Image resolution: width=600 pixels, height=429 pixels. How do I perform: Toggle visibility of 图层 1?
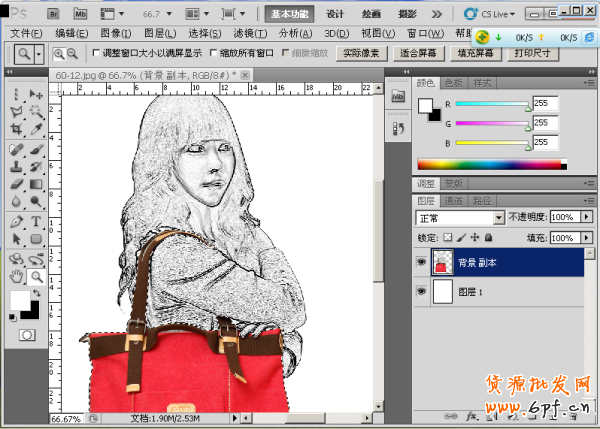coord(420,292)
